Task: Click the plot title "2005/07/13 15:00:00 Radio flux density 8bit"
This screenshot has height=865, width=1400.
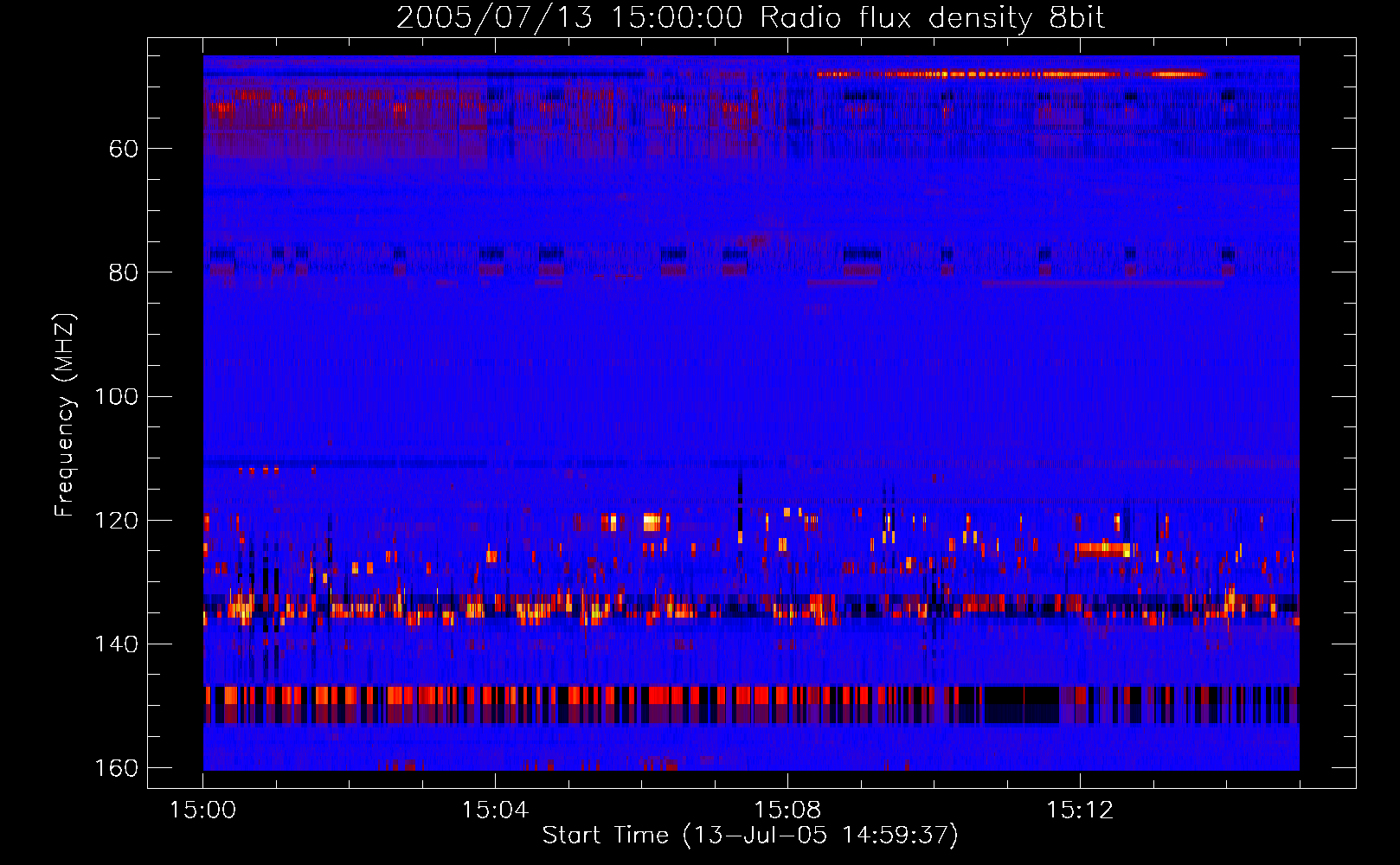Action: coord(750,18)
